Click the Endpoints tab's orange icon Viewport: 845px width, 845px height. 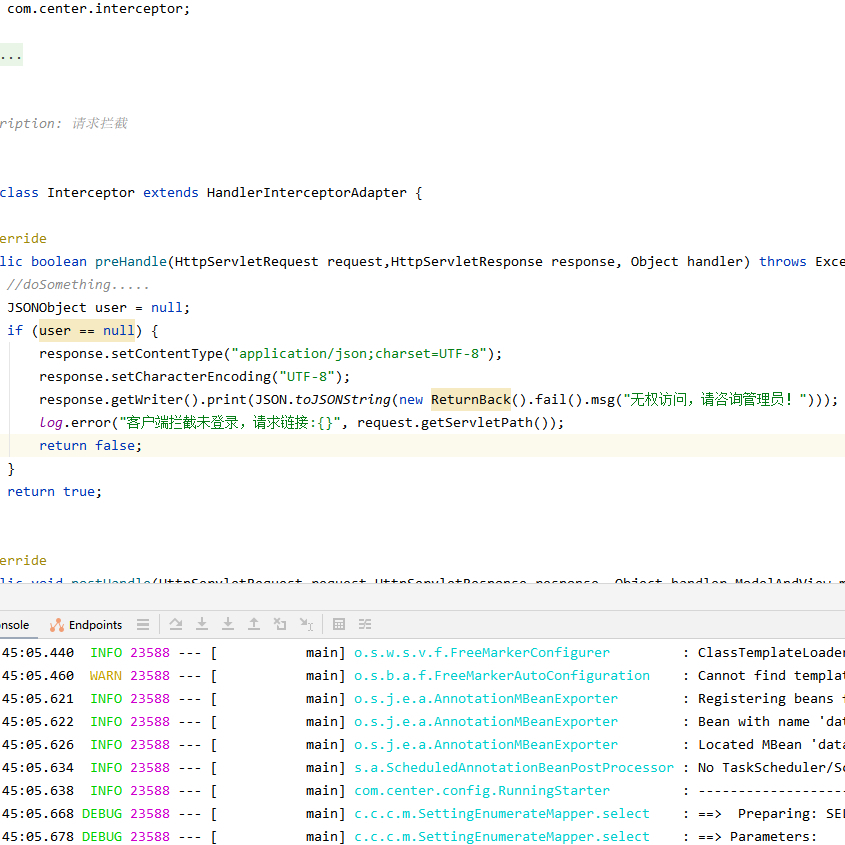(x=57, y=625)
